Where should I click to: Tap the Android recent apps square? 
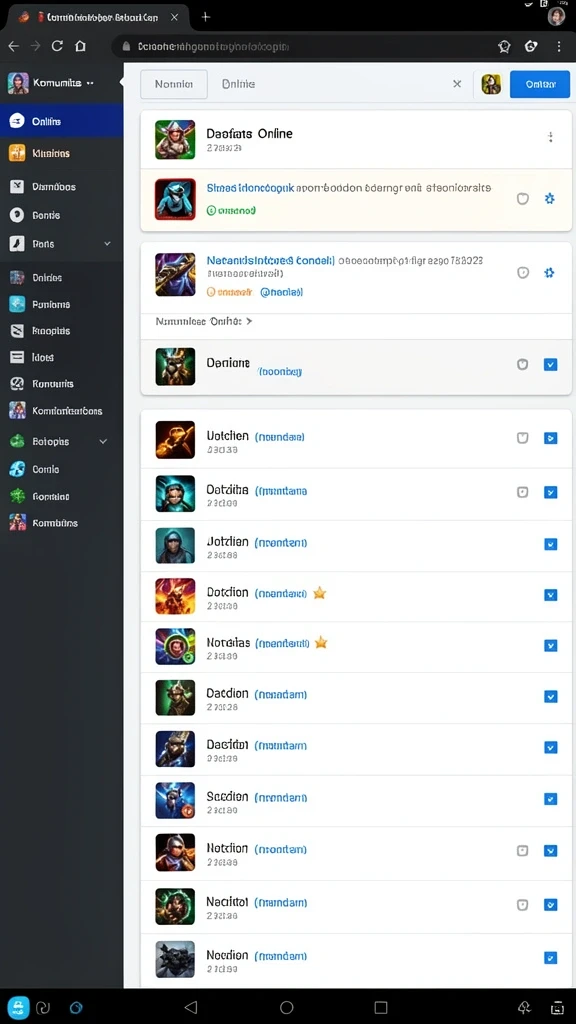(381, 1007)
